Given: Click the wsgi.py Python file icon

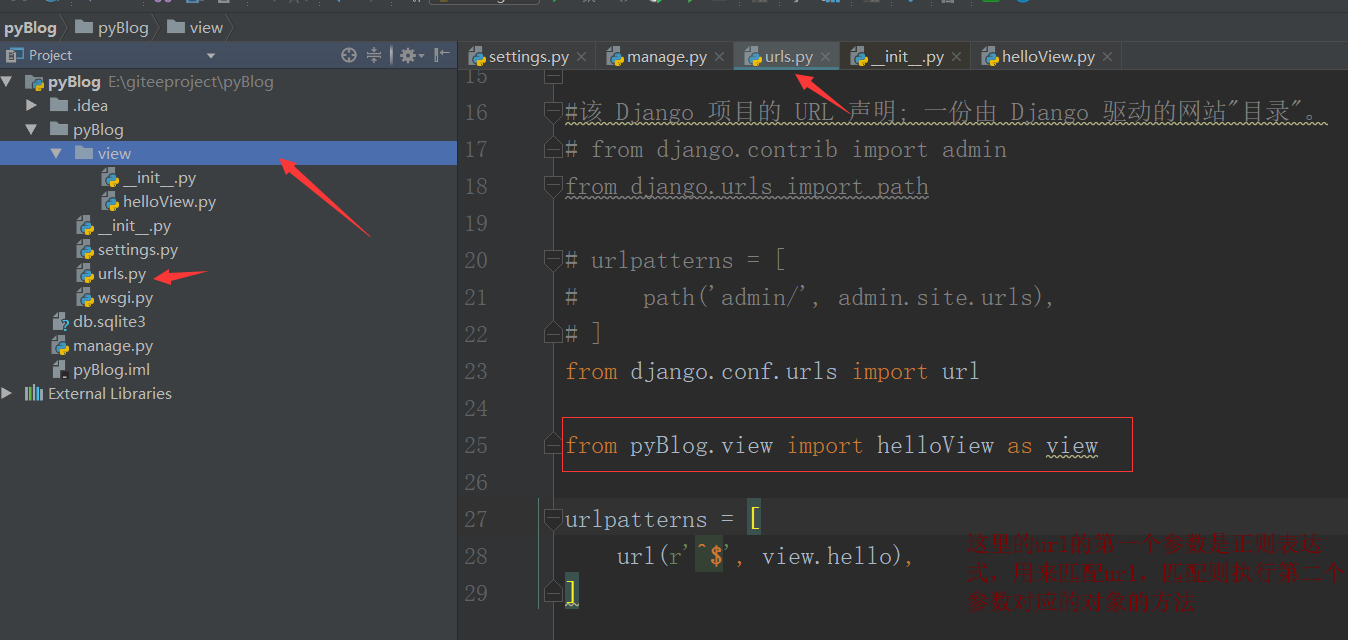Looking at the screenshot, I should point(86,297).
